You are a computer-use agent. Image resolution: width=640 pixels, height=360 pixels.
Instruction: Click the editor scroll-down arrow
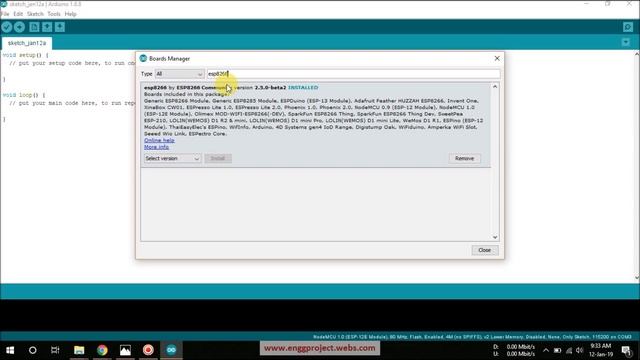tap(637, 278)
